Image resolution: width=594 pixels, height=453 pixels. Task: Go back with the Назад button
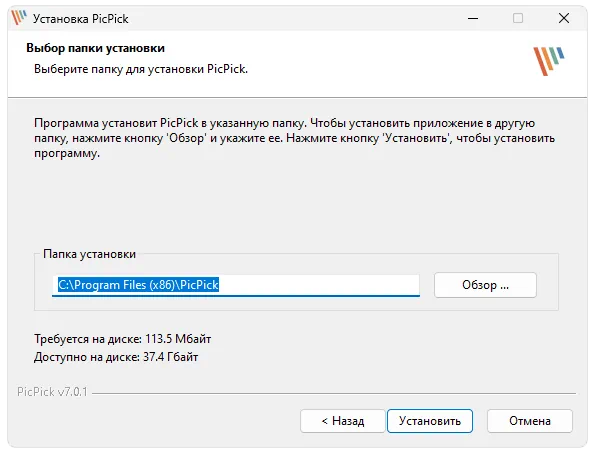(x=342, y=421)
